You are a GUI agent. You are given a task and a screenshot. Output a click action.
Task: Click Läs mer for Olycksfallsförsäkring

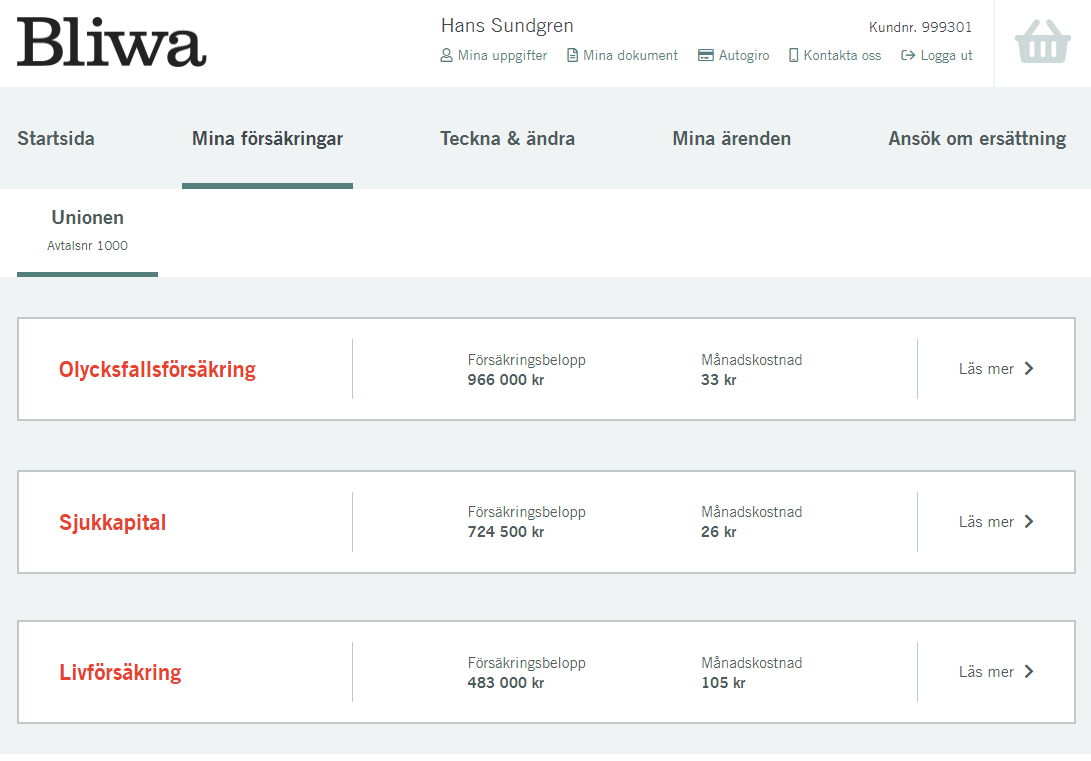tap(986, 369)
